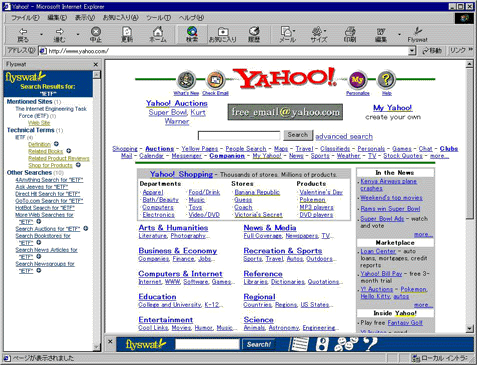Screen dimensions: 477x365
Task: Click the Stop icon in the toolbar
Action: (96, 34)
